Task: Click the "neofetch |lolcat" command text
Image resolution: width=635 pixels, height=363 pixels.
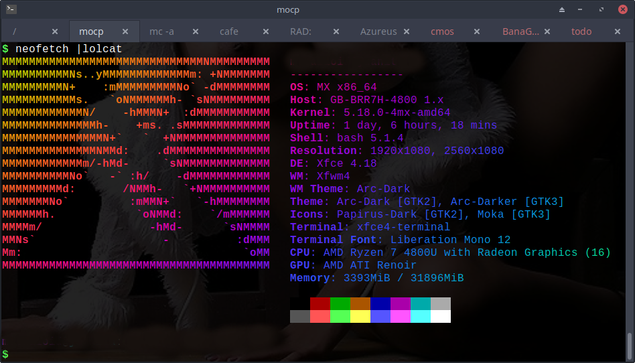Action: (68, 49)
